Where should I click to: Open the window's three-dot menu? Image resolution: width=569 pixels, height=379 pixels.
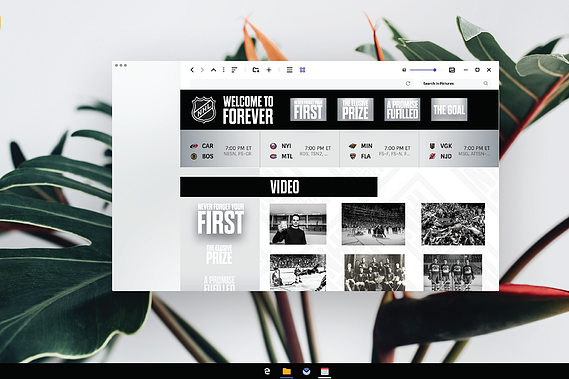click(x=121, y=65)
